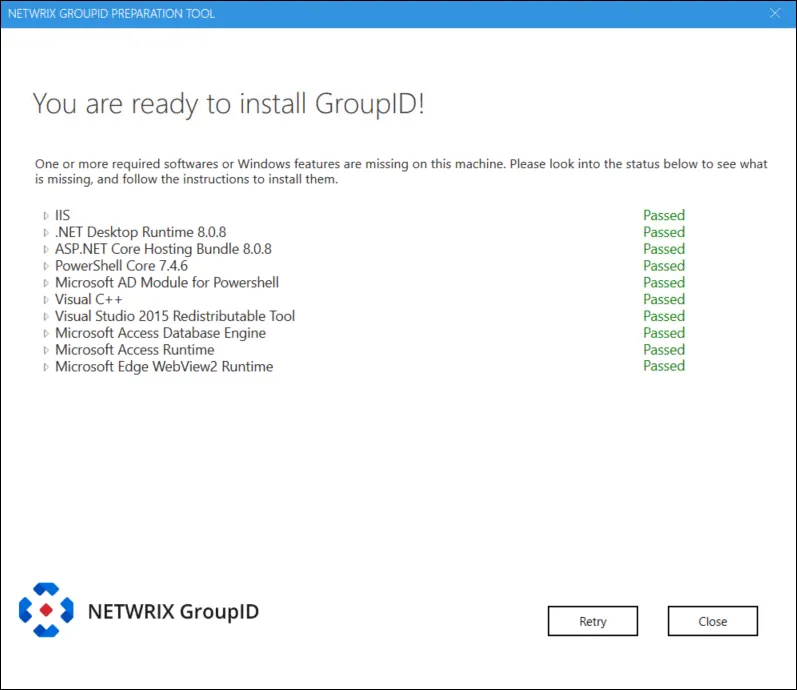This screenshot has height=690, width=797.
Task: Expand Microsoft Access Runtime arrow
Action: pos(46,350)
